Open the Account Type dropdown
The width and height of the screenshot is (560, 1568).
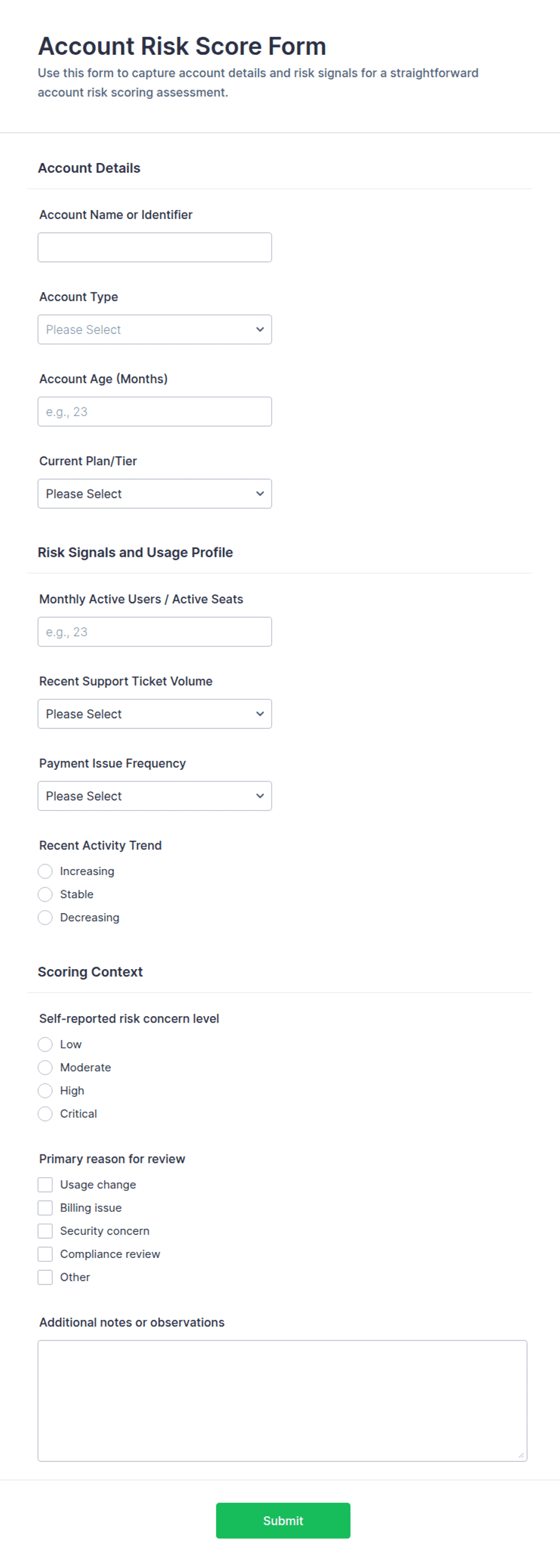pos(155,329)
